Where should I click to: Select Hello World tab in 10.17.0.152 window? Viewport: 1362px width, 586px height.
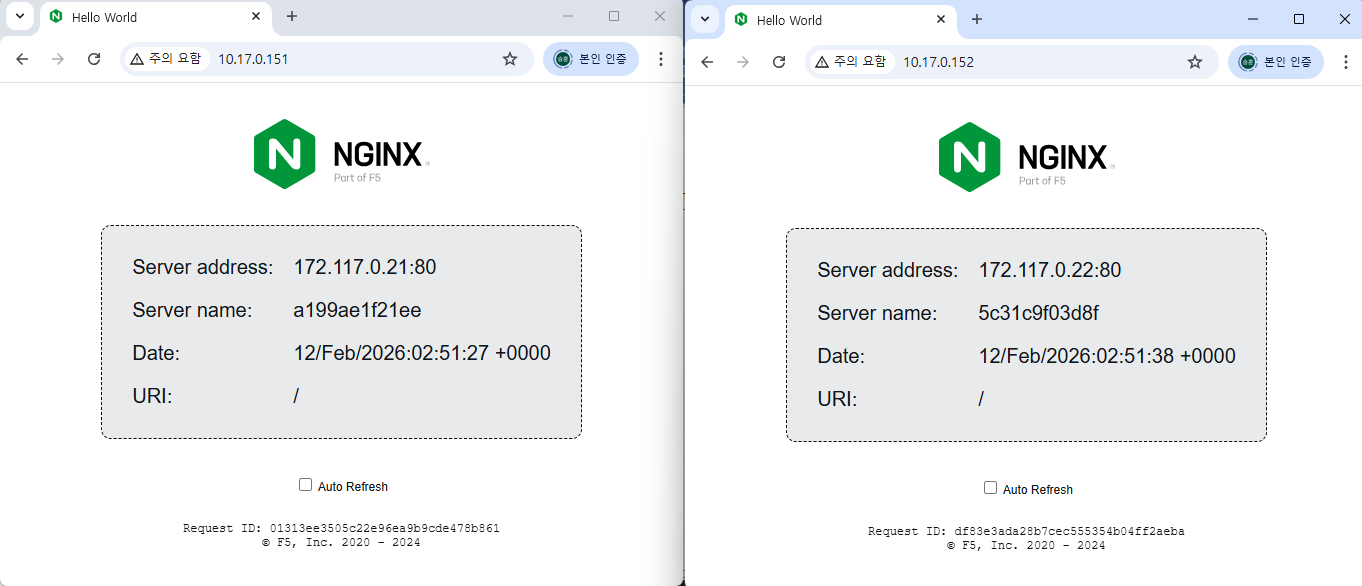[840, 20]
